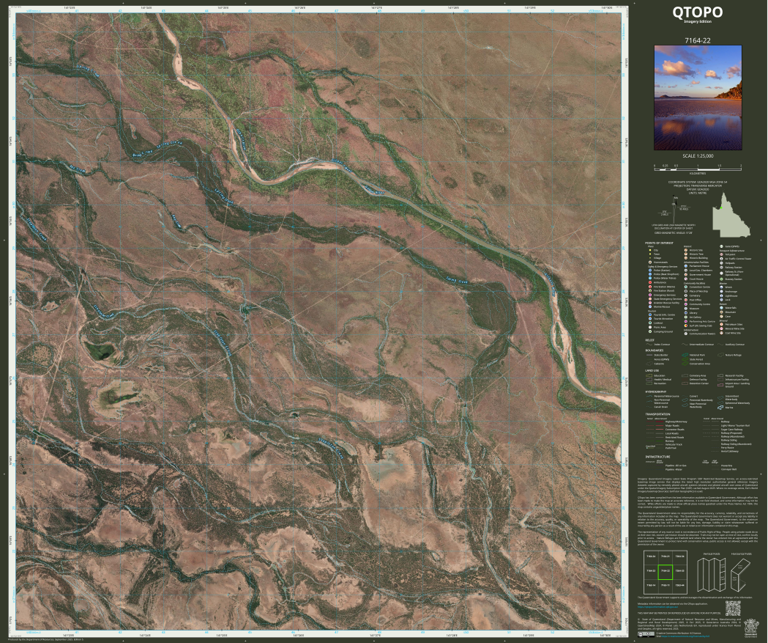This screenshot has width=768, height=643.
Task: Click the kilometres scale bar
Action: (x=697, y=168)
